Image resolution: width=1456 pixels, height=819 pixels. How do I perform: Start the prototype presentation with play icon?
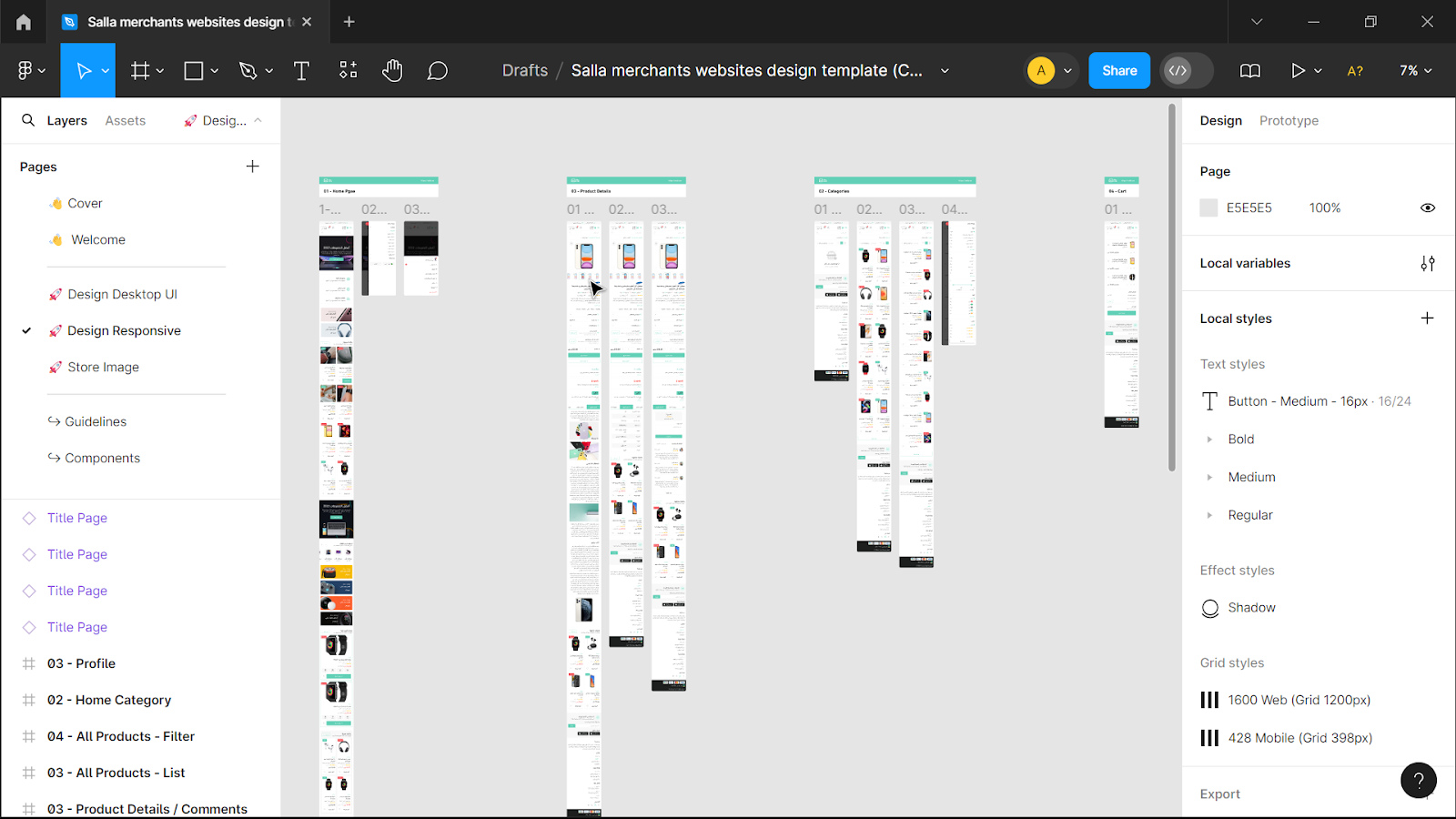1299,70
